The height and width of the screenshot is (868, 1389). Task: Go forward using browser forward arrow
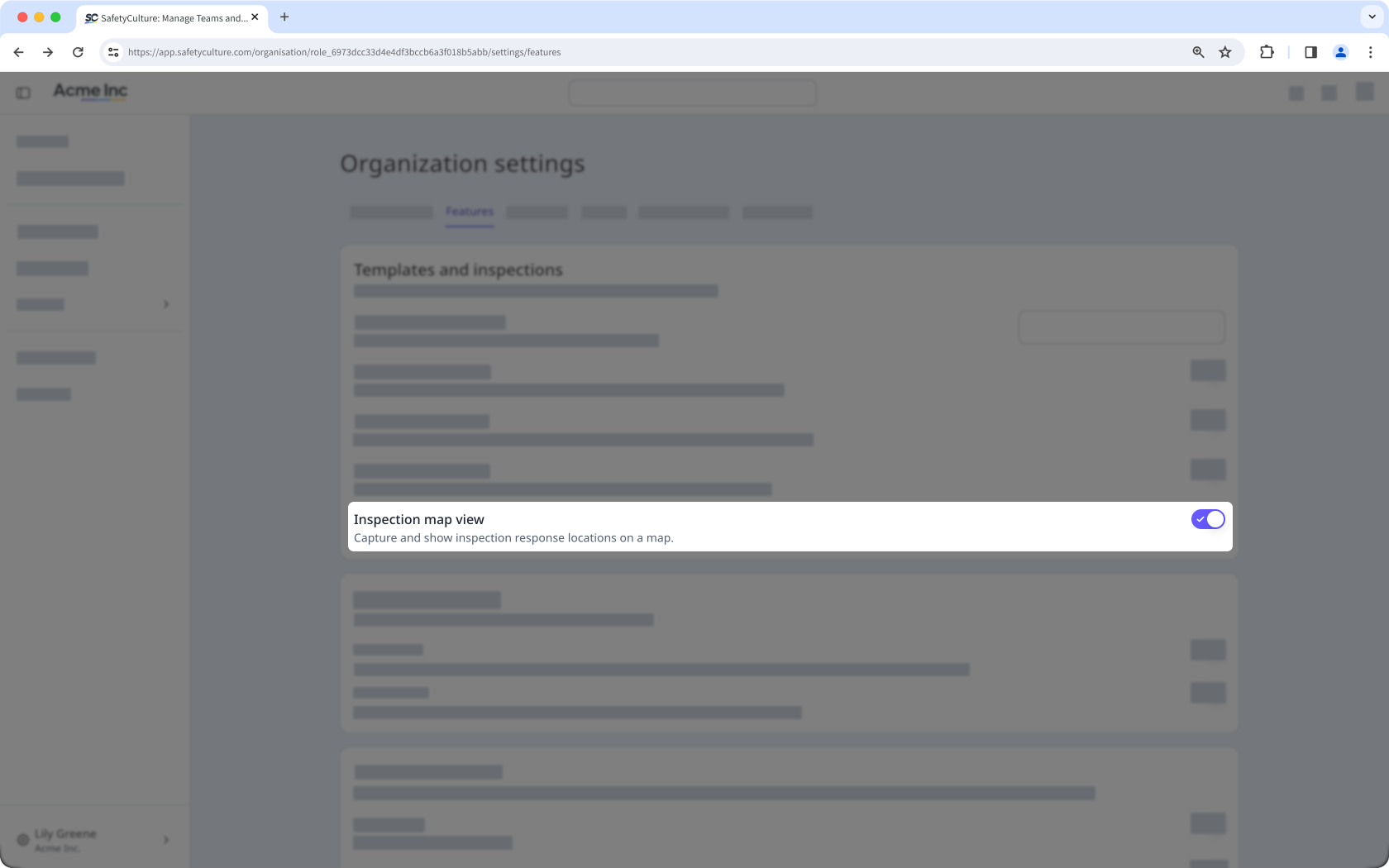click(x=48, y=52)
